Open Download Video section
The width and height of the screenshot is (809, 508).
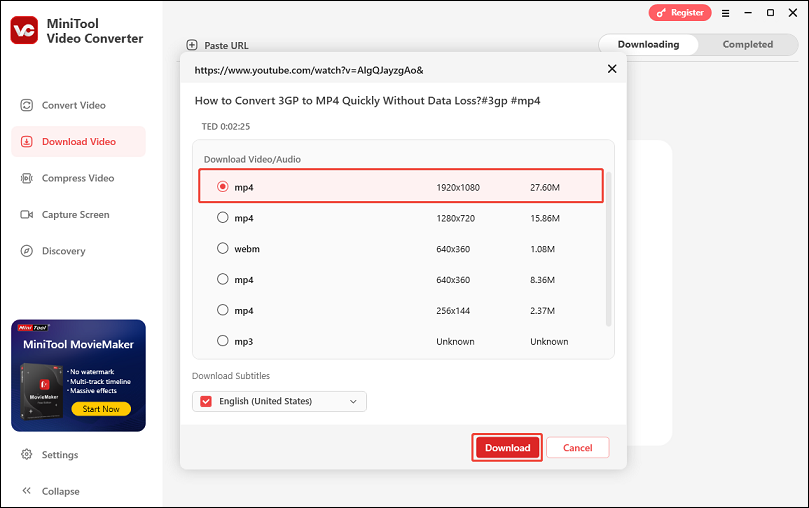point(78,142)
